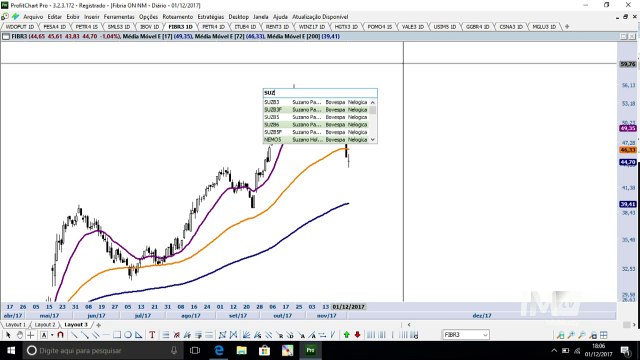Image resolution: width=640 pixels, height=360 pixels.
Task: Switch to the WDOFUT 1D tab
Action: pyautogui.click(x=20, y=27)
